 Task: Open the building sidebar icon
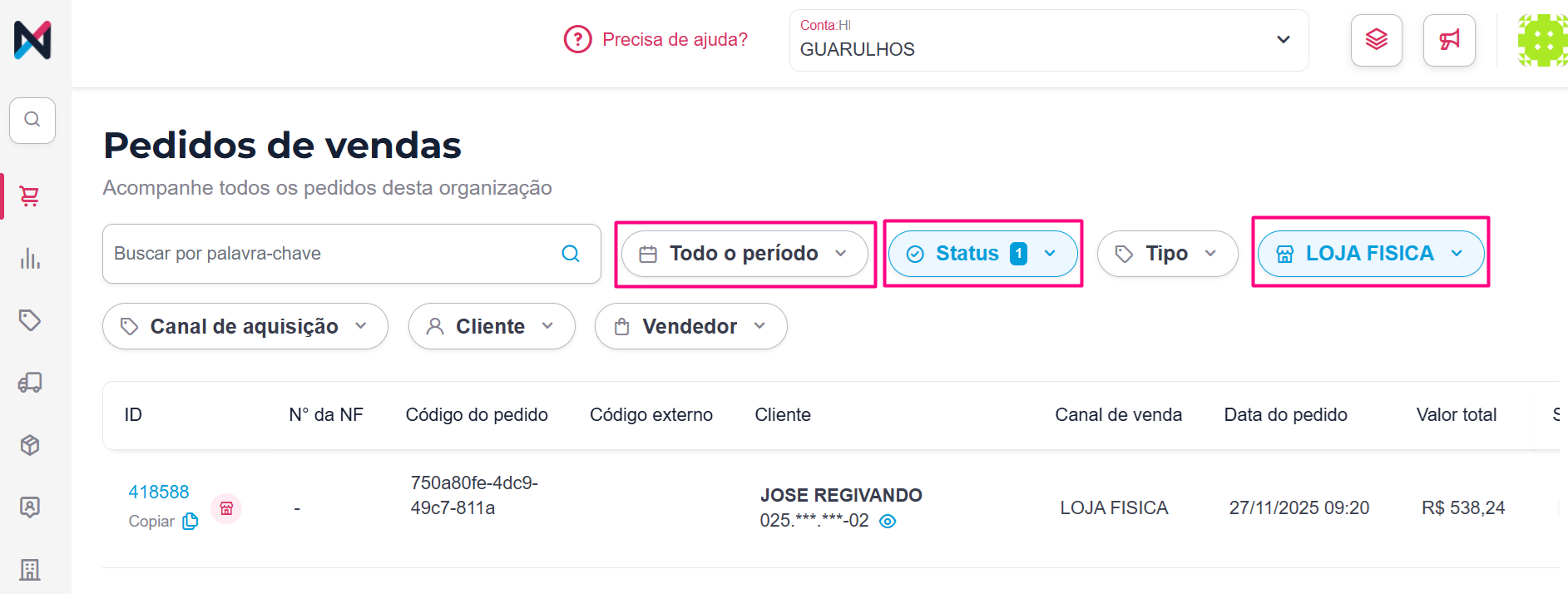[x=30, y=570]
